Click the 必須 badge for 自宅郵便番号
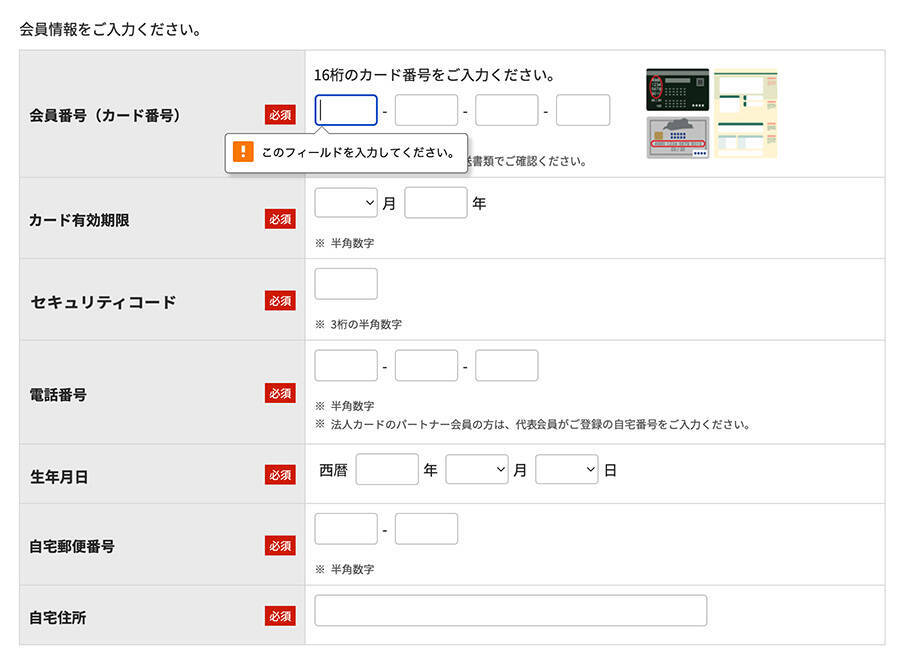 tap(279, 545)
